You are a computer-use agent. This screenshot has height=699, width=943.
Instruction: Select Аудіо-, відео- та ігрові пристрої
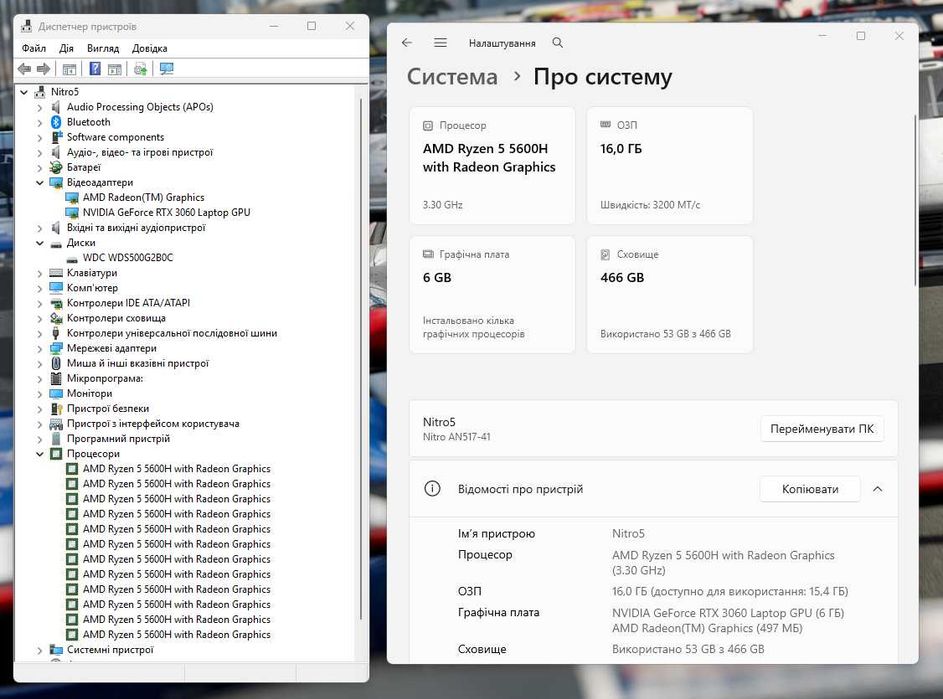tap(140, 152)
